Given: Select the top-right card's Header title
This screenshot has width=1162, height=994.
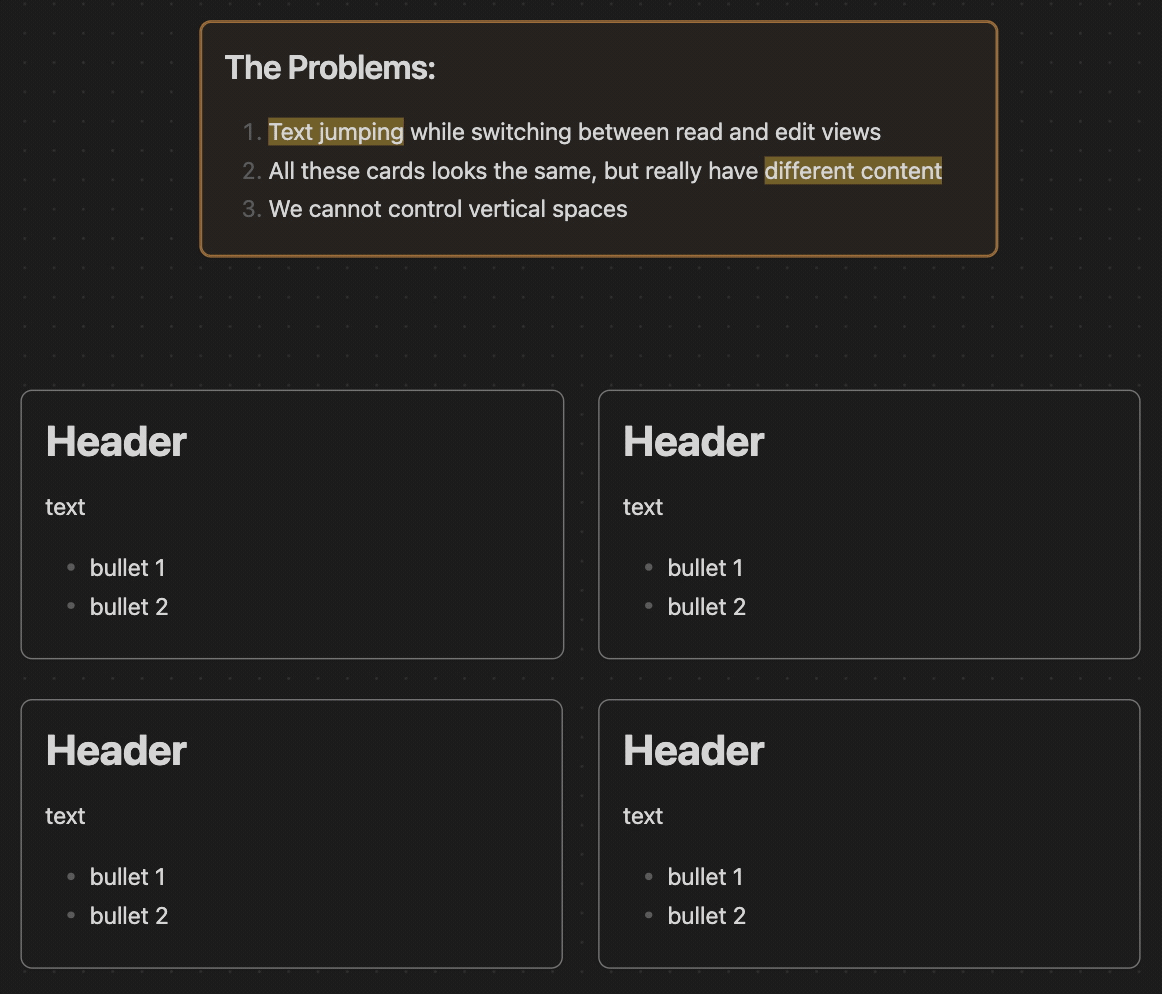Looking at the screenshot, I should click(x=694, y=442).
